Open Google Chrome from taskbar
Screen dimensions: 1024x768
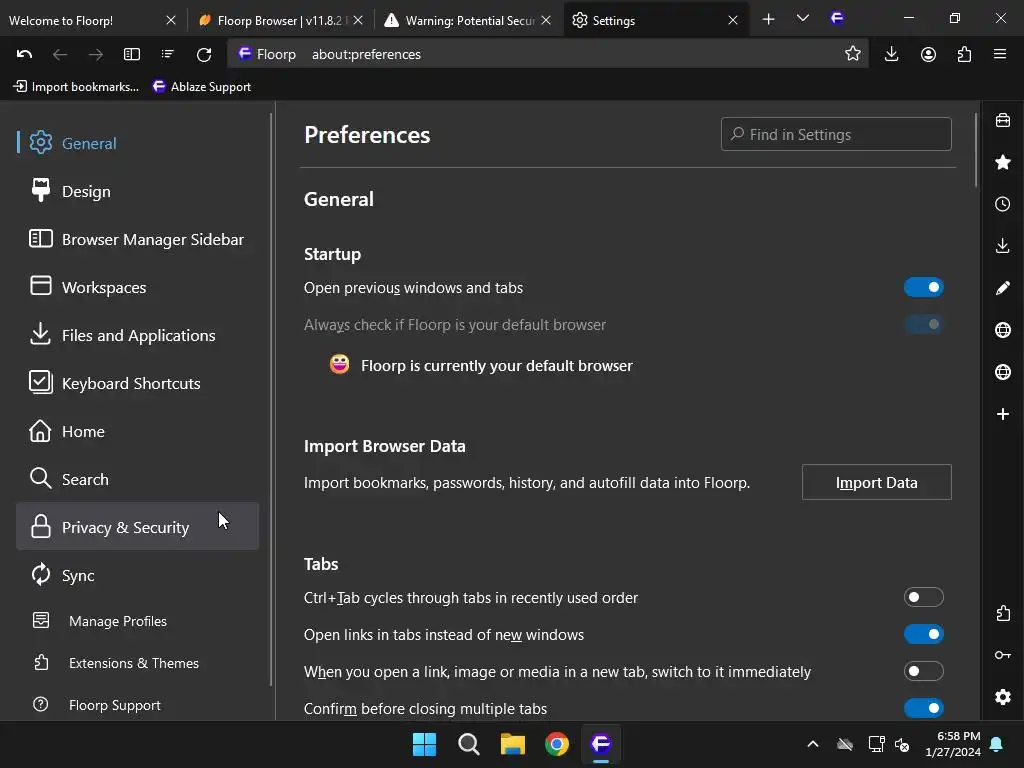(557, 744)
